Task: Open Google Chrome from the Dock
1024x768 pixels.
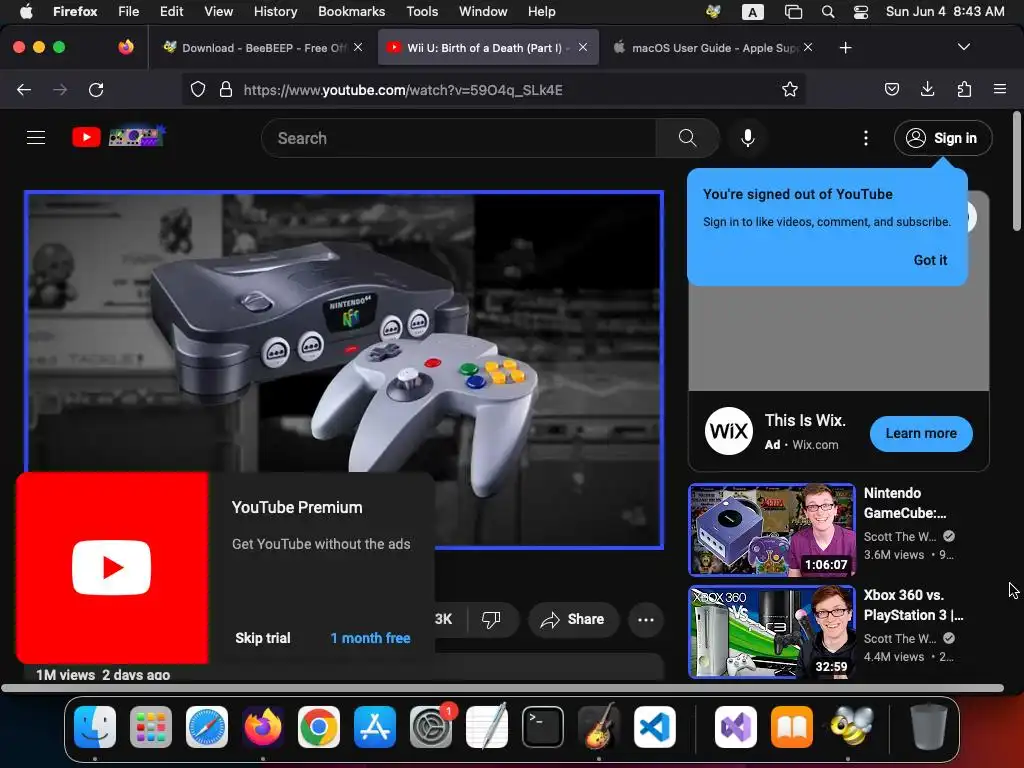Action: [x=319, y=726]
